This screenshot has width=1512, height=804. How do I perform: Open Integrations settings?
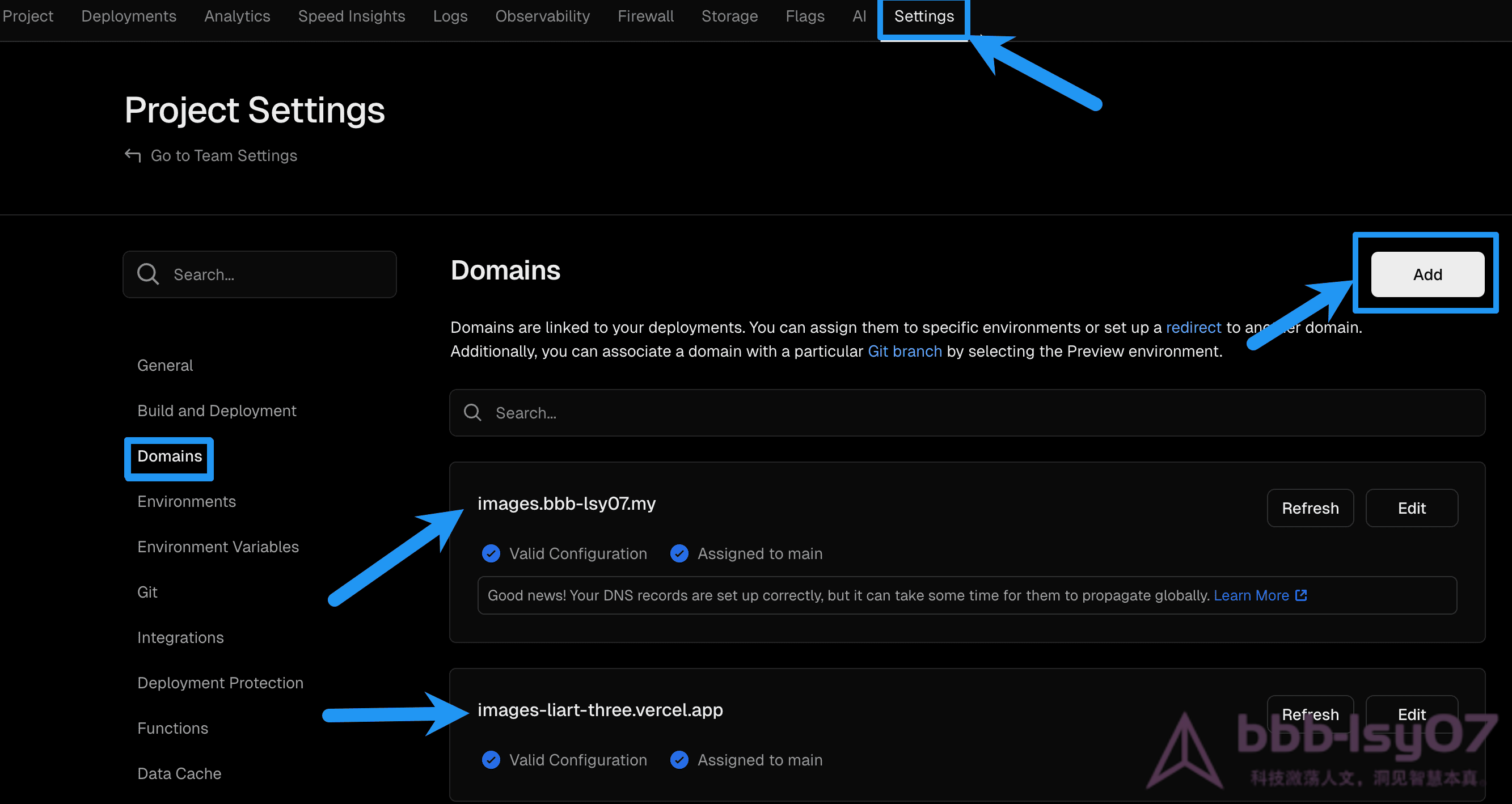coord(180,637)
